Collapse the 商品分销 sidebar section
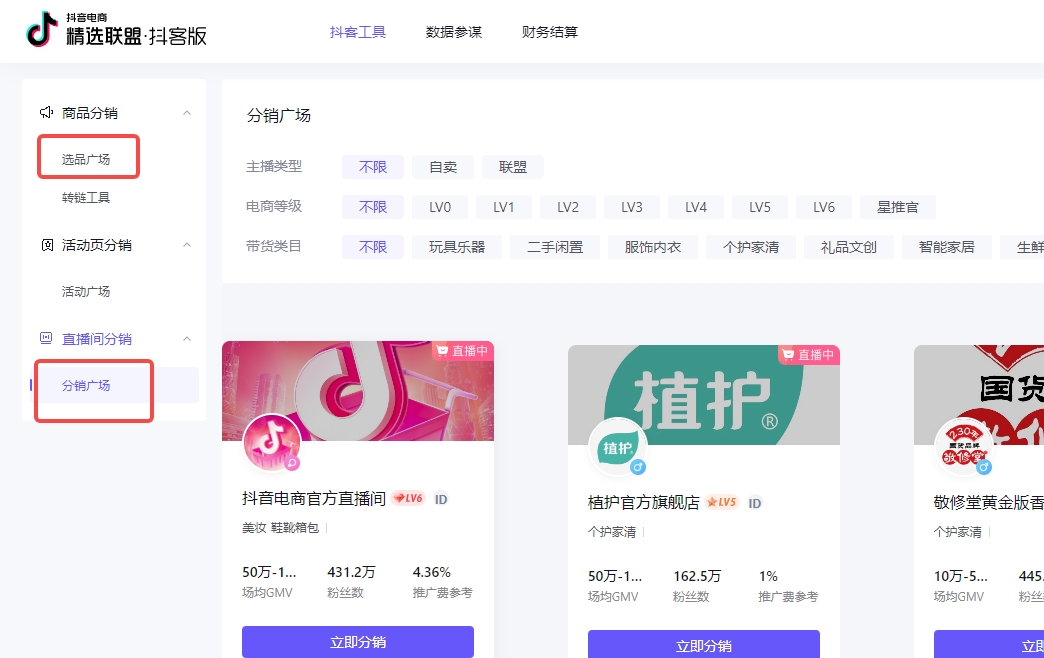 (187, 113)
